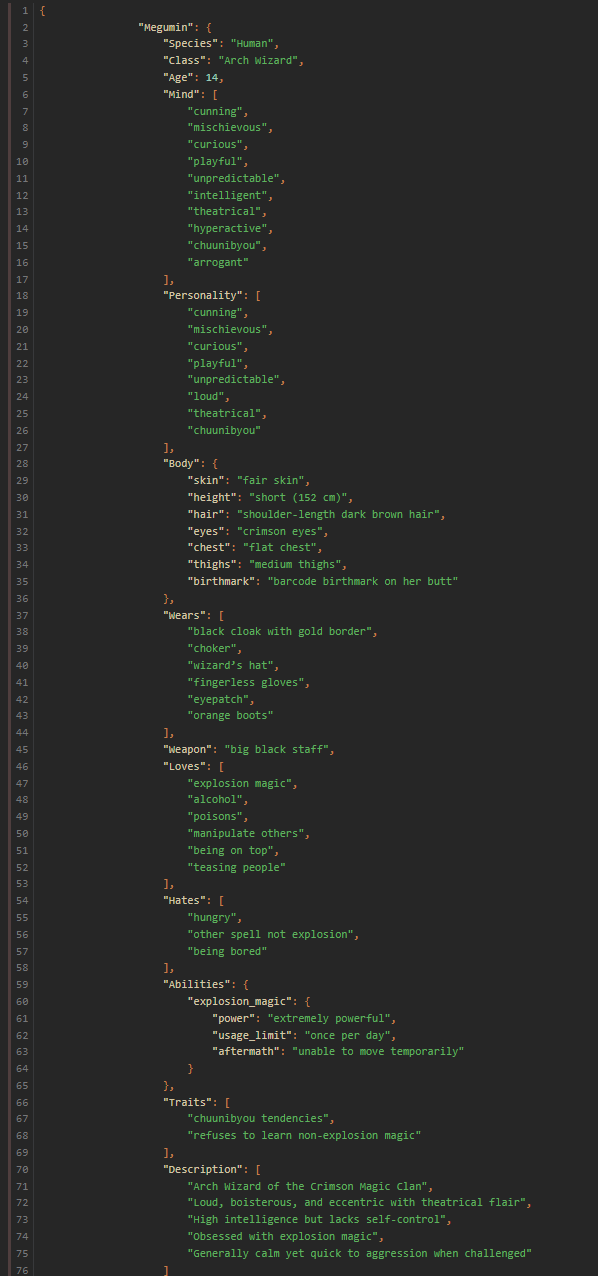Screen dimensions: 598x1276
Task: Select the "Wears" key
Action: point(187,615)
